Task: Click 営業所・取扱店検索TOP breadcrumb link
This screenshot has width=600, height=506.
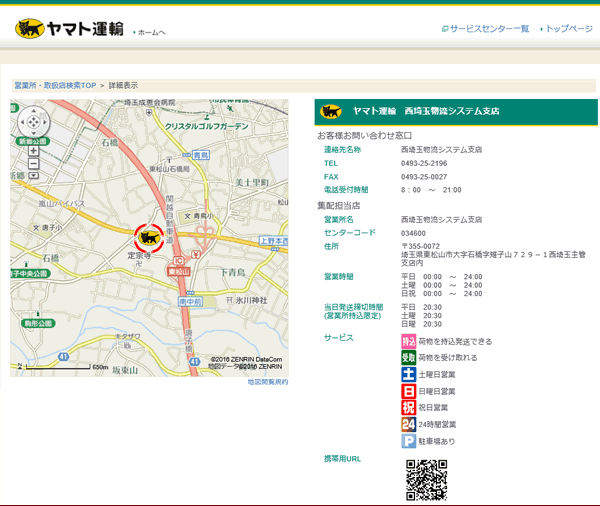Action: 55,86
